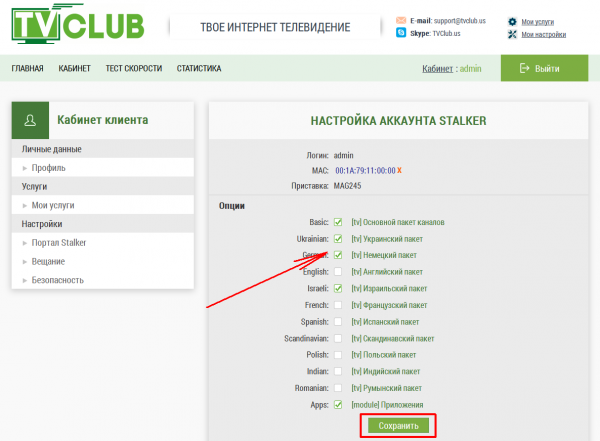
Task: Toggle the Apps module checkbox
Action: pos(338,404)
